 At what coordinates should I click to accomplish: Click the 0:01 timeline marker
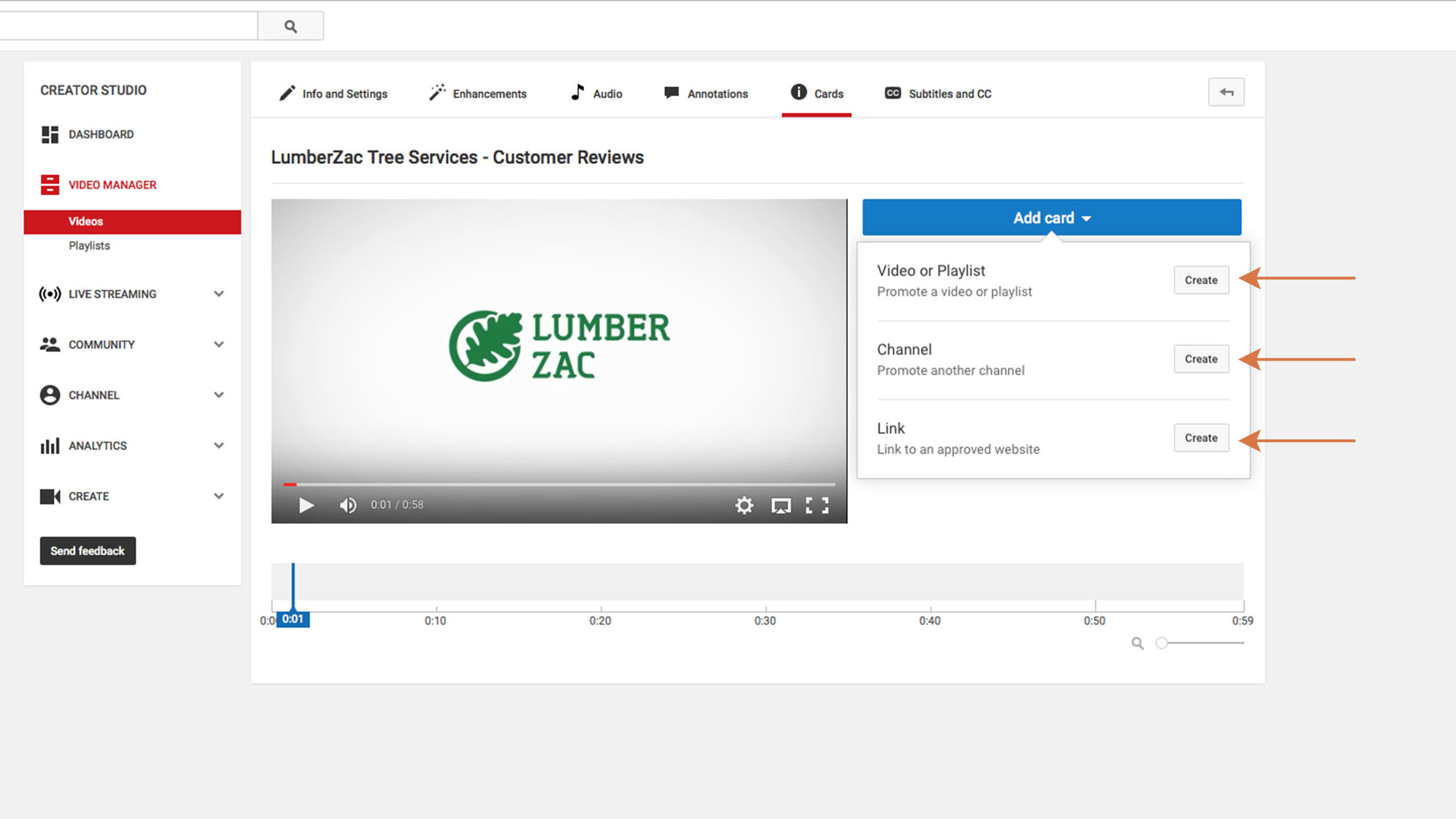(293, 619)
